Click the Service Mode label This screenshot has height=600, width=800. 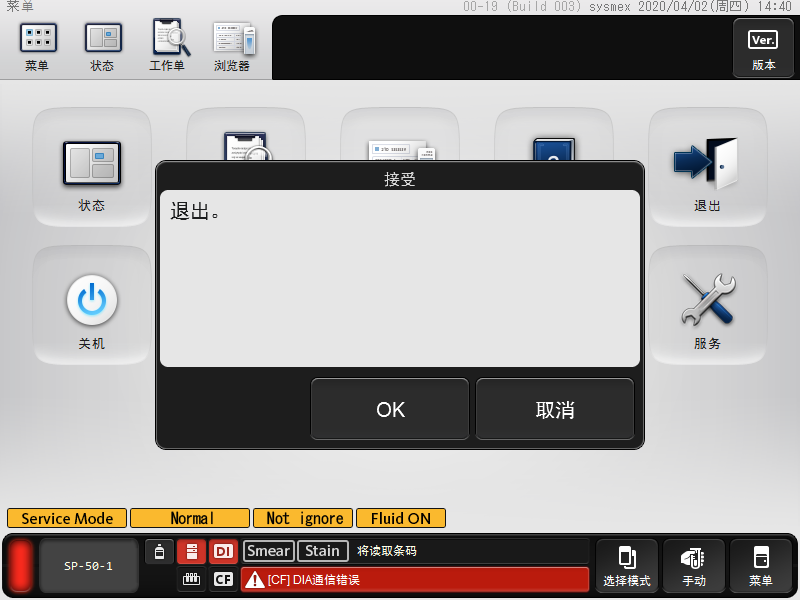click(67, 518)
